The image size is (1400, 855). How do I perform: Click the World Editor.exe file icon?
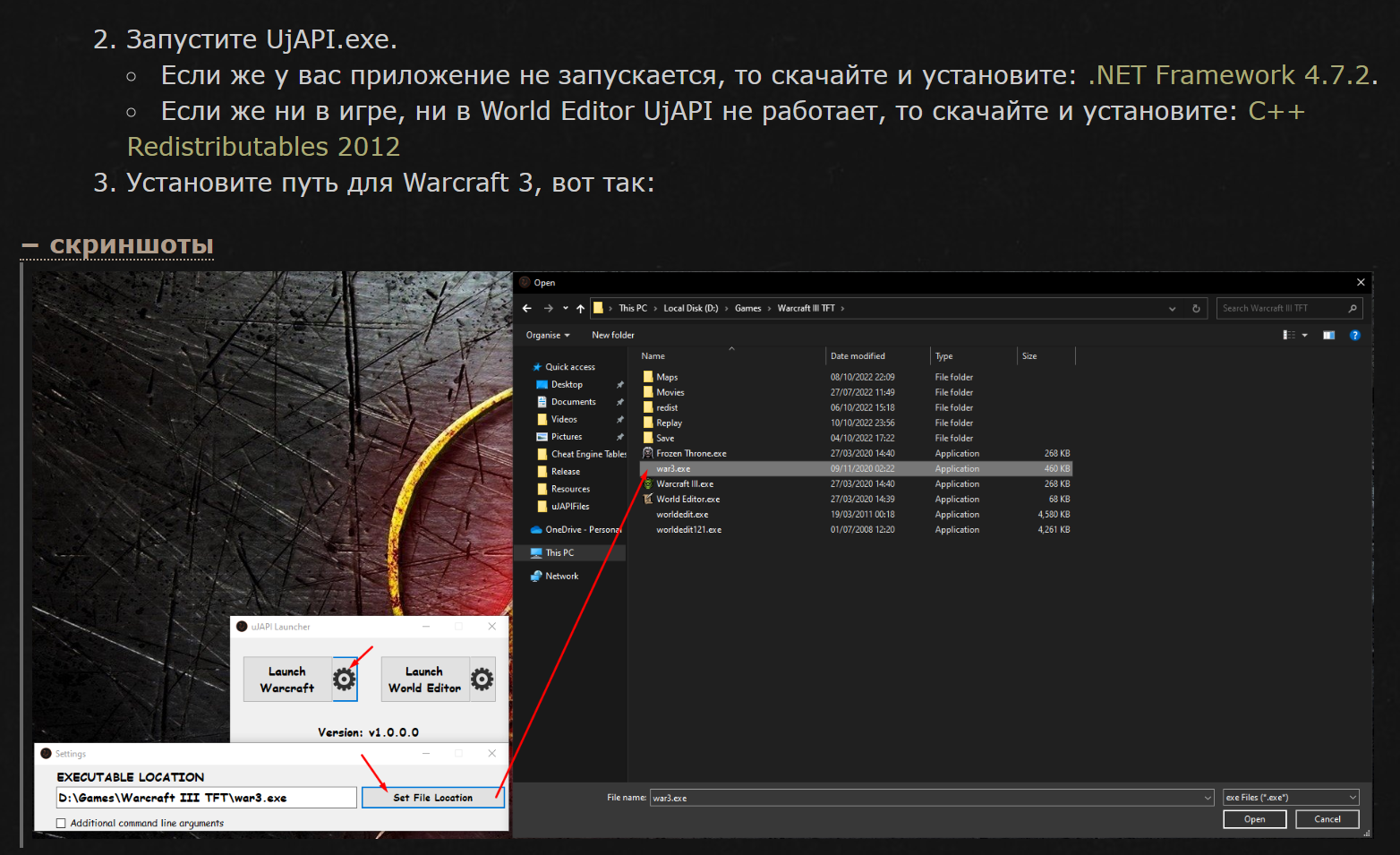pos(648,499)
